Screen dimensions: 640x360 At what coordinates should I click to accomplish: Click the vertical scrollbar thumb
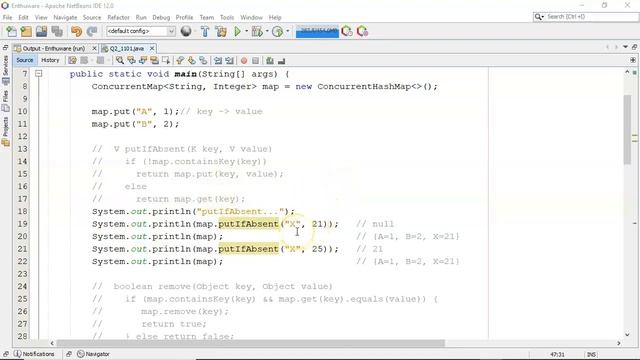click(x=627, y=129)
